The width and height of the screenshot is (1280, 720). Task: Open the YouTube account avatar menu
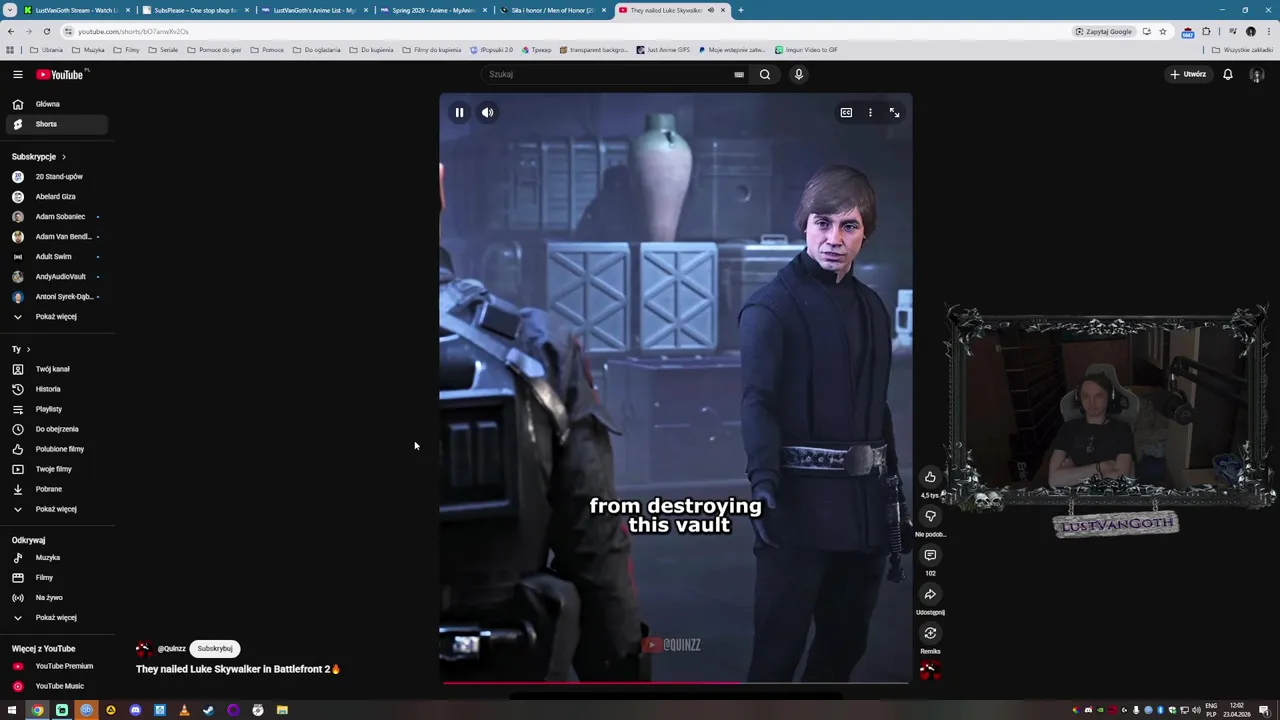[x=1257, y=74]
